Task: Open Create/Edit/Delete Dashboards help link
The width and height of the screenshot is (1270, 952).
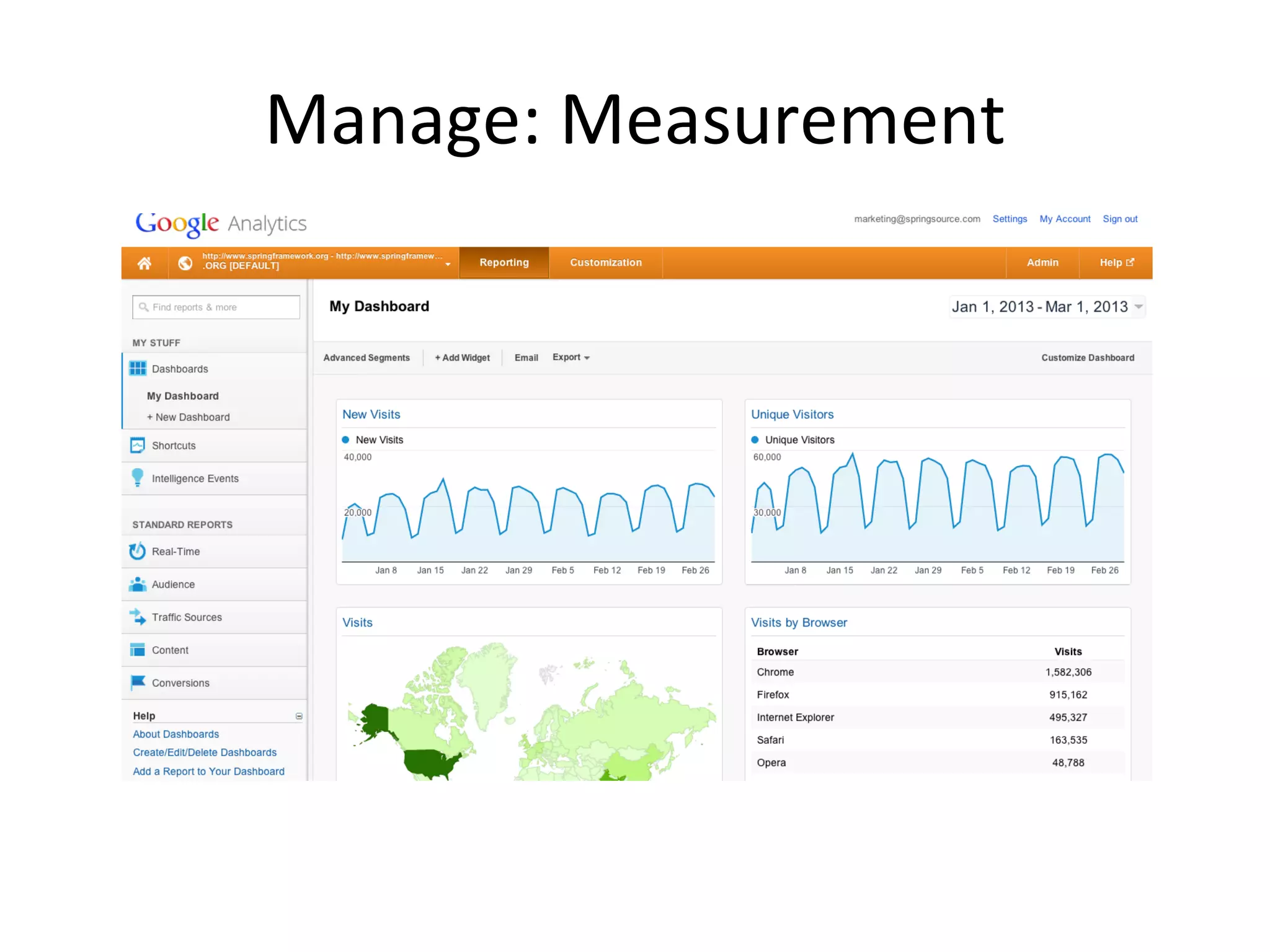Action: point(205,752)
